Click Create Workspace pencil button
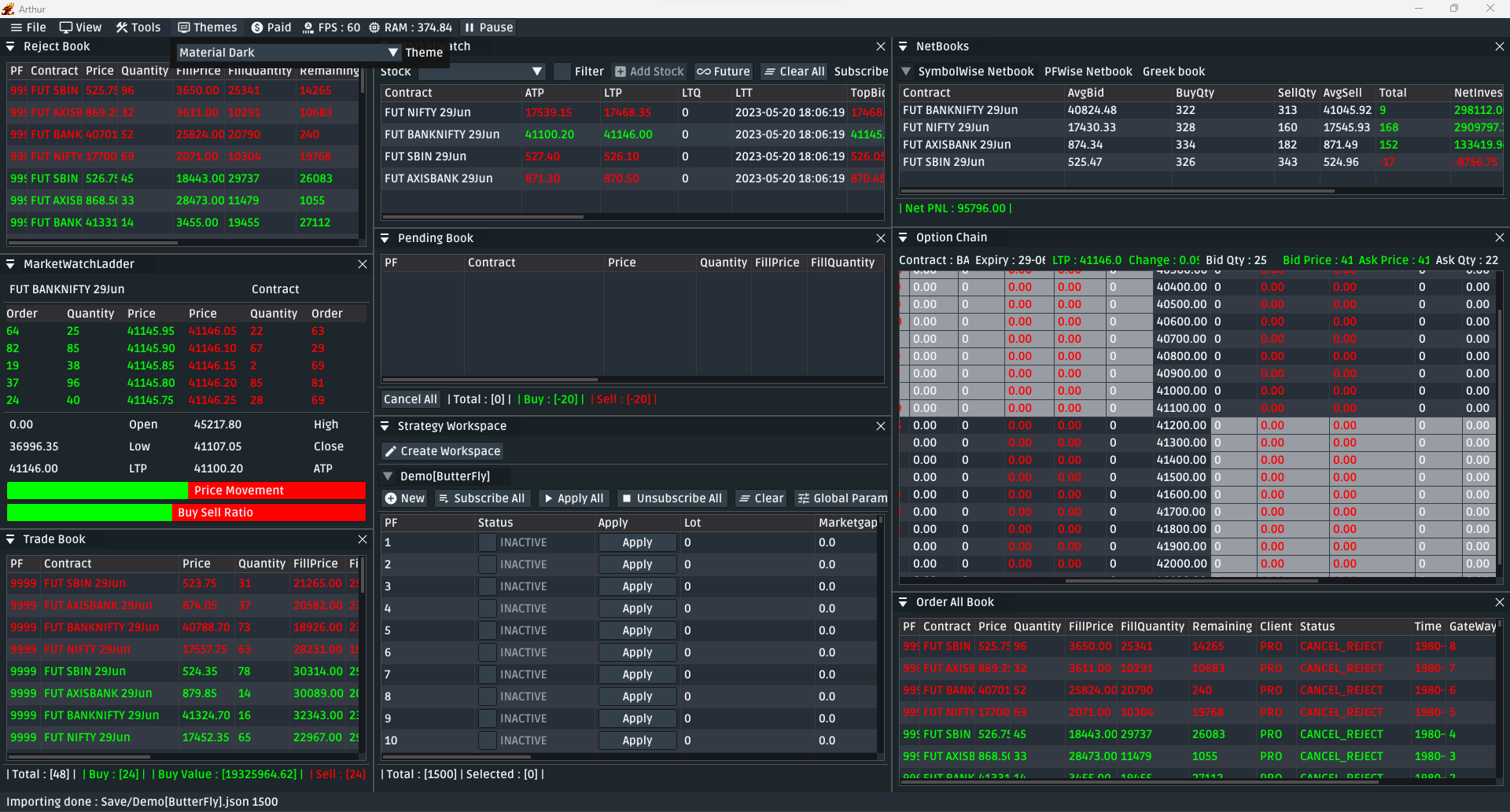Image resolution: width=1510 pixels, height=812 pixels. pos(442,451)
